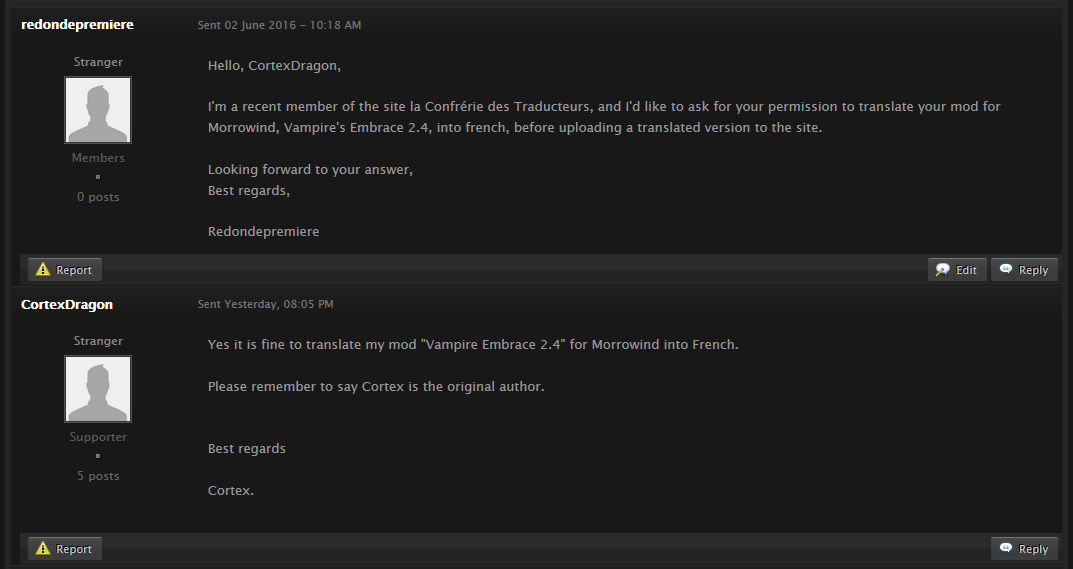Click the reputation pip under the Members label
This screenshot has width=1073, height=569.
coord(98,177)
